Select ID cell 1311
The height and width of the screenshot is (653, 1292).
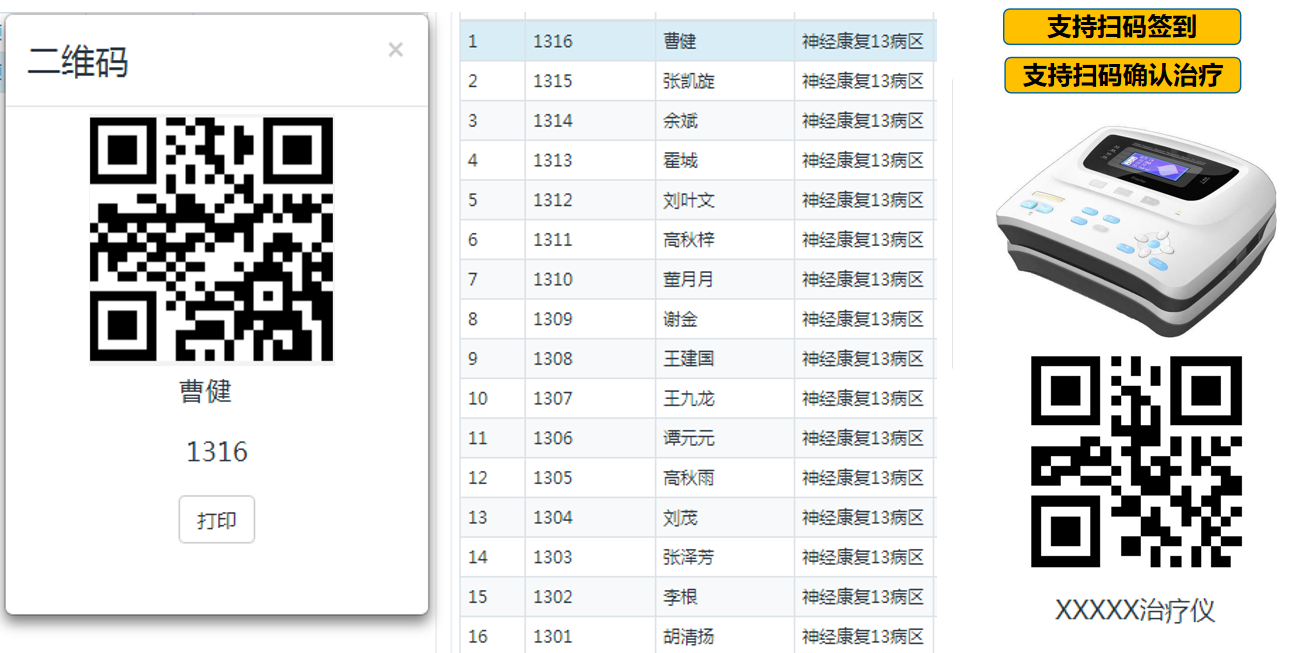pos(553,240)
